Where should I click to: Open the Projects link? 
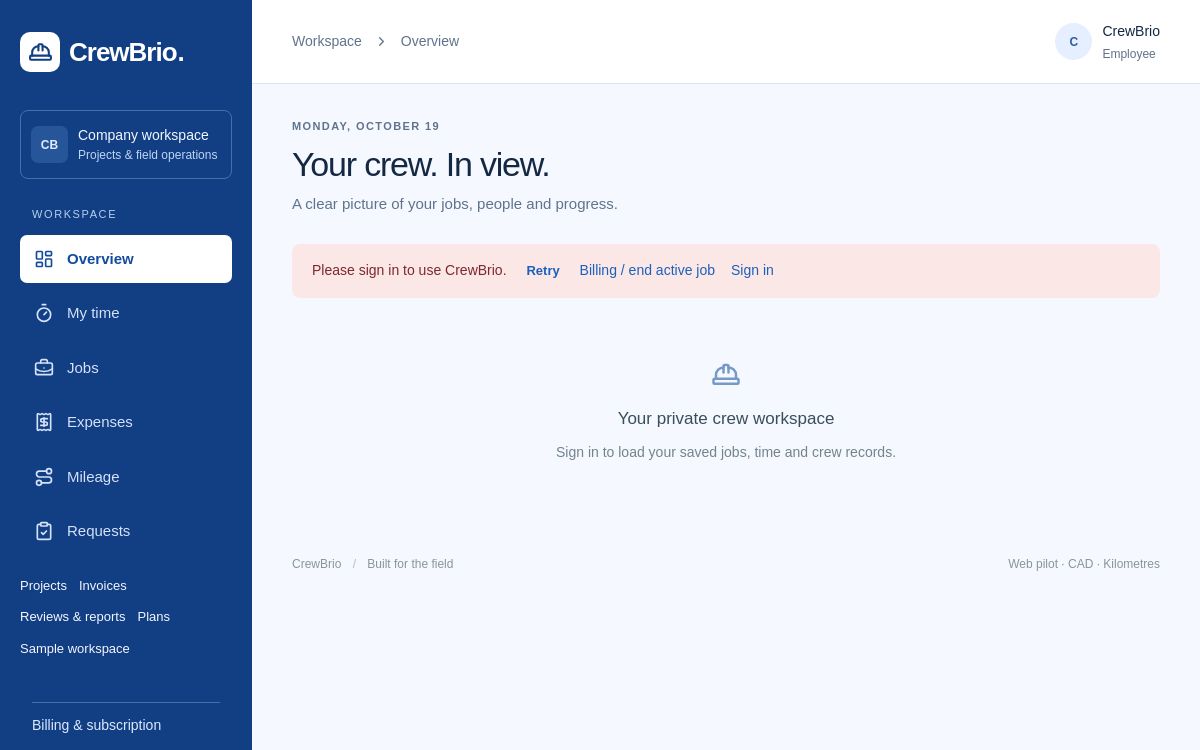[x=43, y=586]
